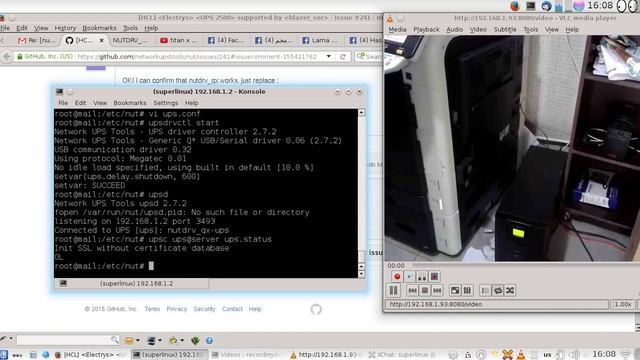This screenshot has height=360, width=640.
Task: Click GitHub Octocat footer logo
Action: 316,309
